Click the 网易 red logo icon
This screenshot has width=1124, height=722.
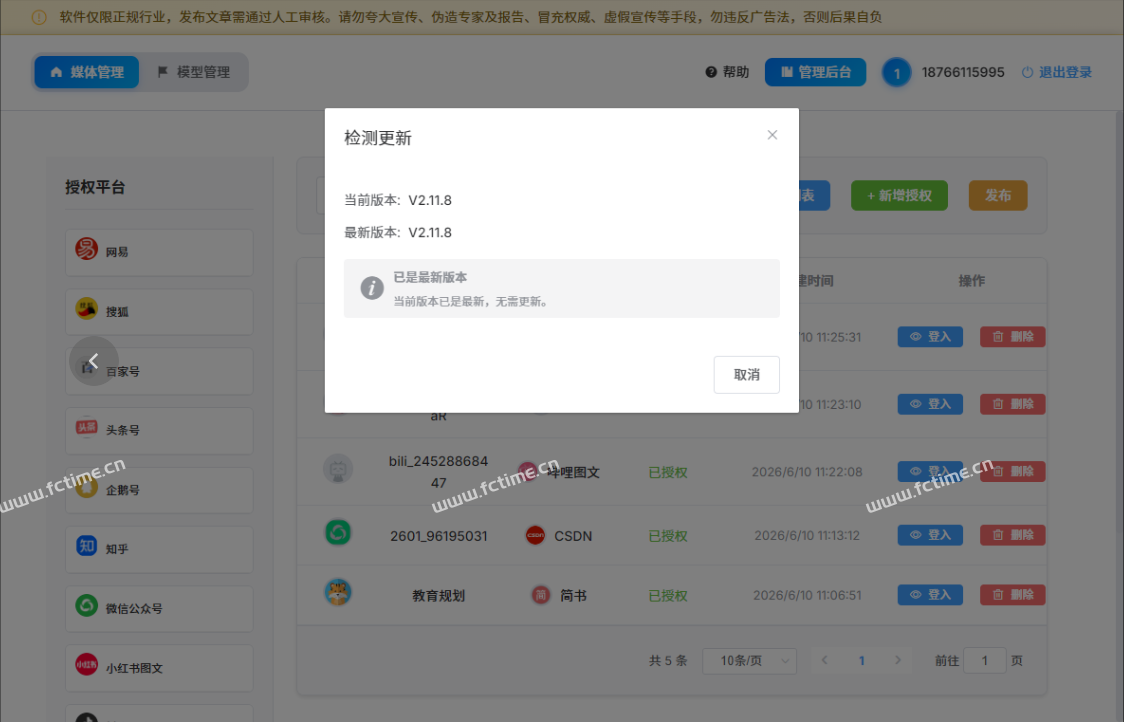point(87,249)
